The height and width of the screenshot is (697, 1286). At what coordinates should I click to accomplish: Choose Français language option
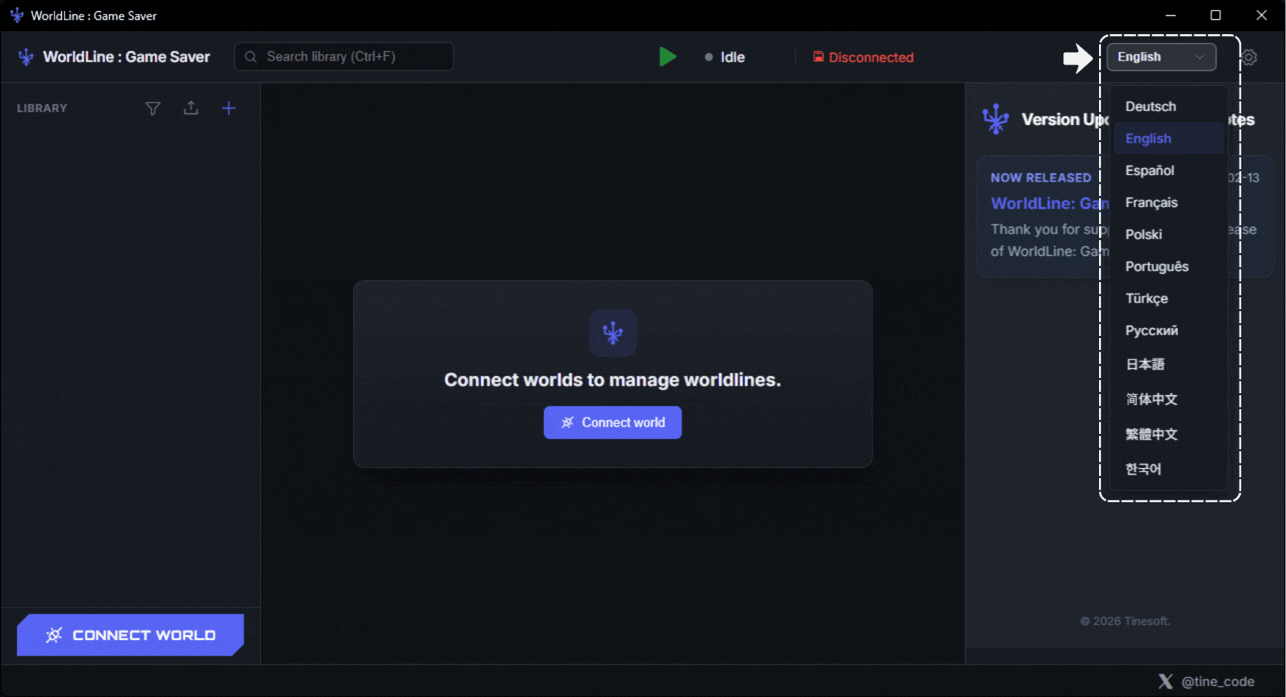(x=1169, y=202)
